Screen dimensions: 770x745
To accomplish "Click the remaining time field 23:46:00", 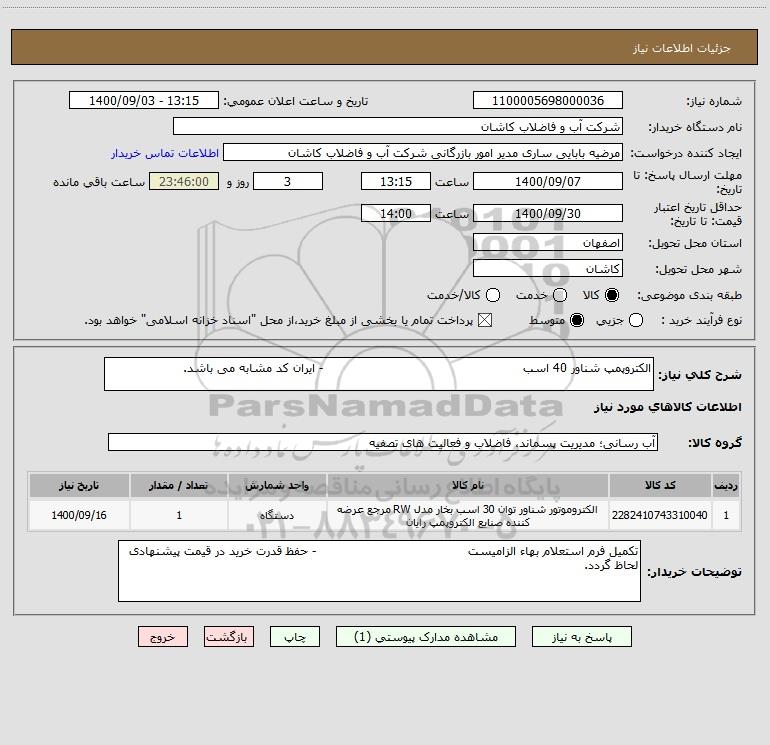I will (184, 181).
